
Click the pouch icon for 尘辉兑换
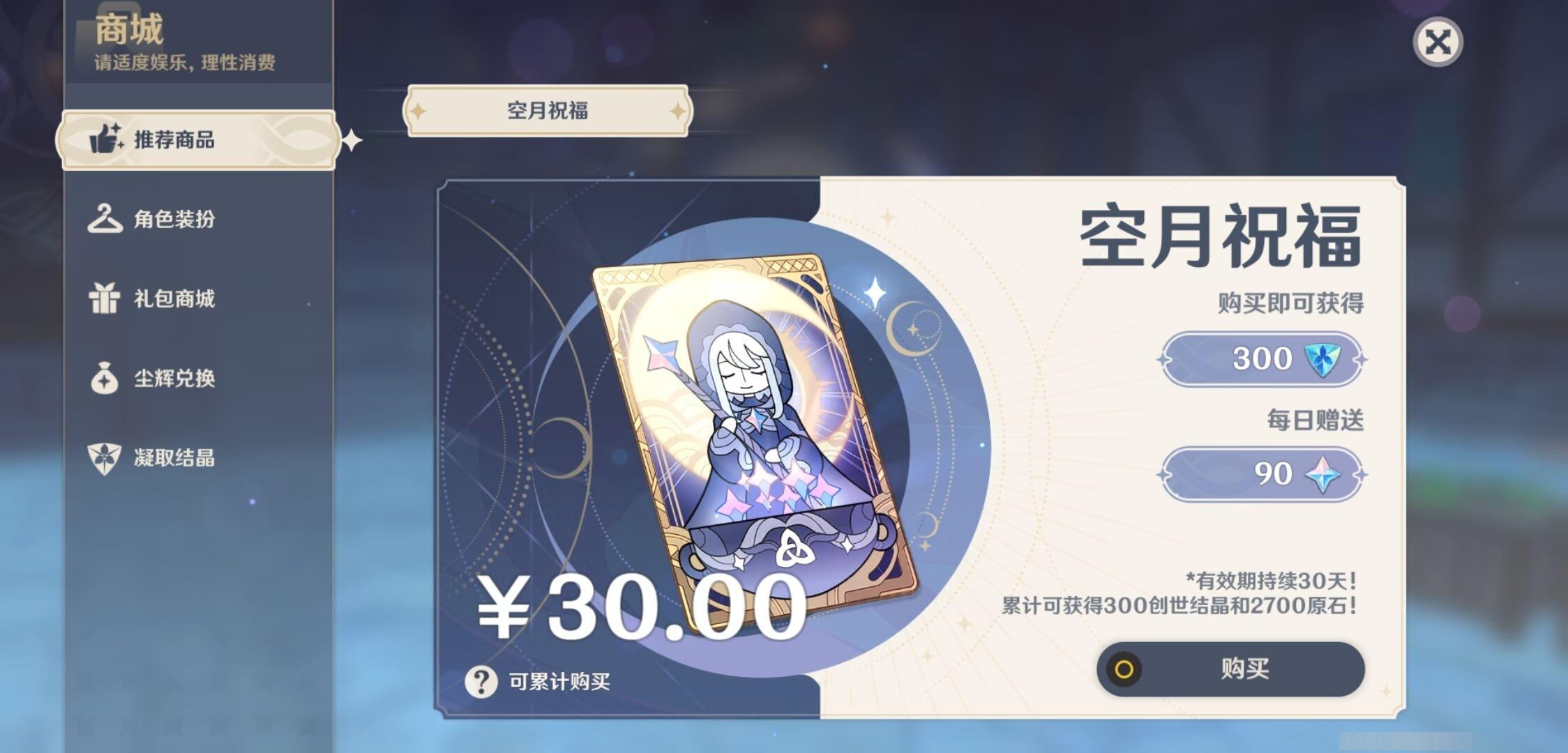coord(105,378)
